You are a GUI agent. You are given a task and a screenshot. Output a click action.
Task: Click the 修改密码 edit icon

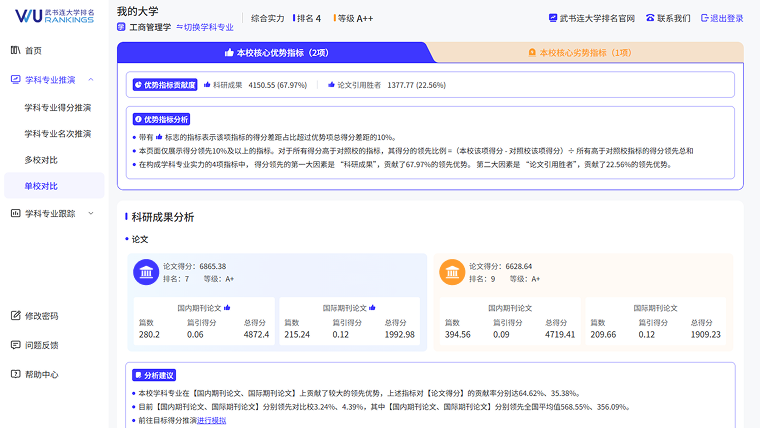(x=16, y=316)
